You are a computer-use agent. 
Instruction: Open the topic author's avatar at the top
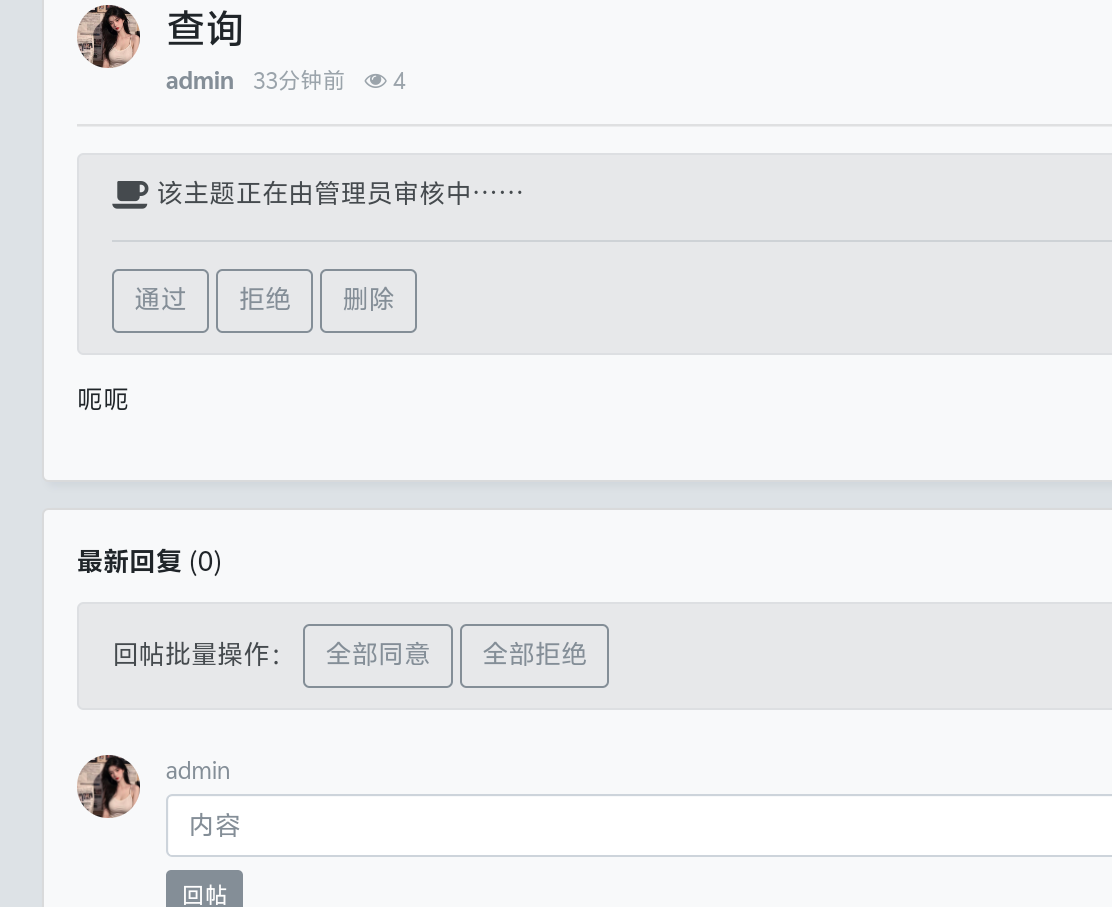tap(109, 36)
